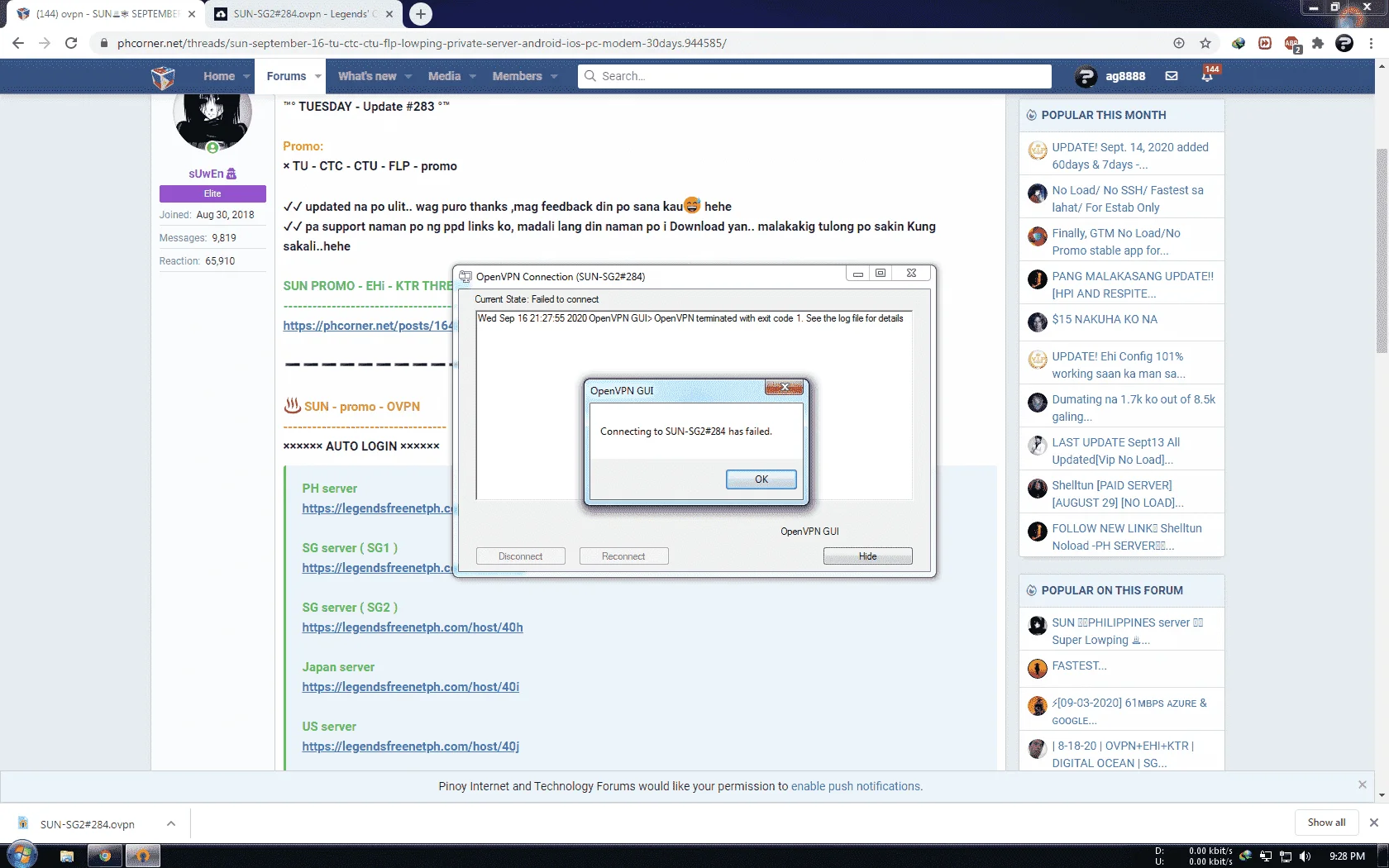This screenshot has height=868, width=1389.
Task: Open options chevron for SUN-SG2#284.ovpn download
Action: click(171, 823)
